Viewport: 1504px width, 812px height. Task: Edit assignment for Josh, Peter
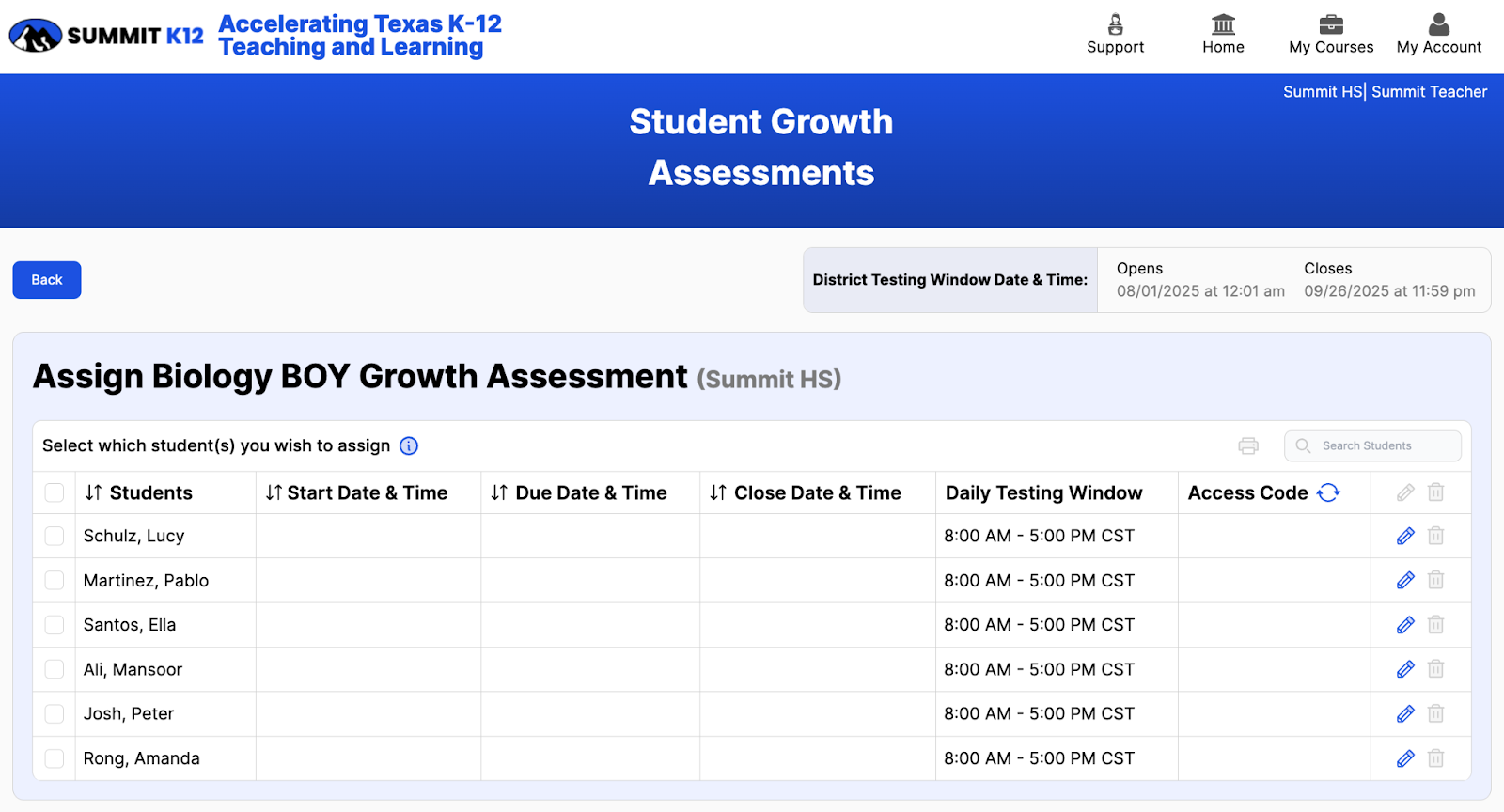tap(1405, 713)
